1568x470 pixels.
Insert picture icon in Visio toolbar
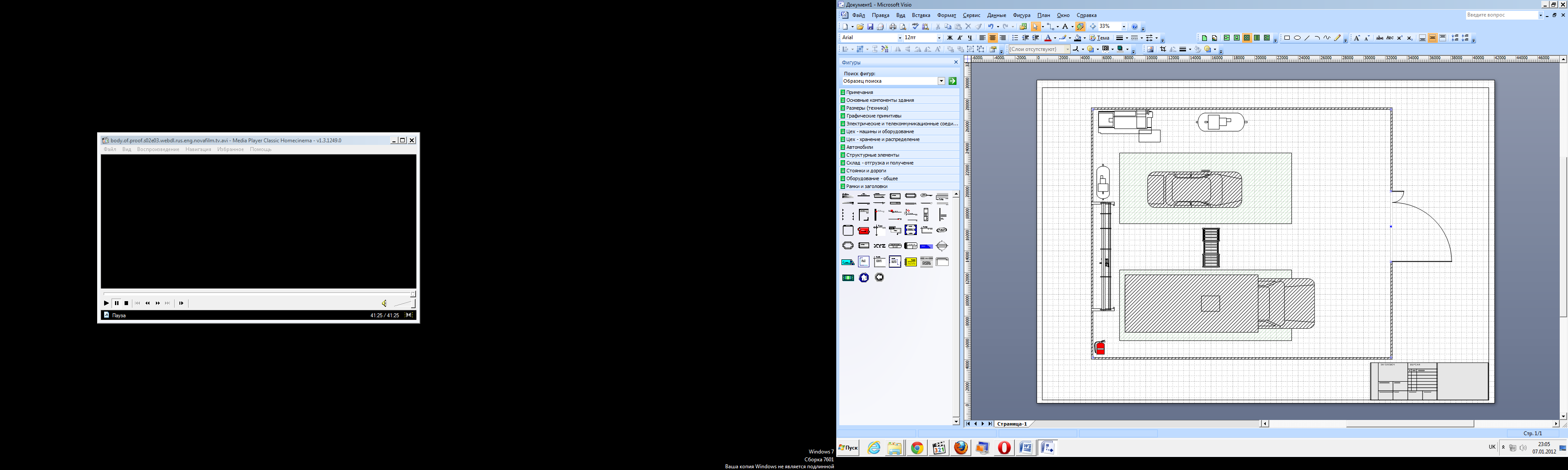point(1150,49)
